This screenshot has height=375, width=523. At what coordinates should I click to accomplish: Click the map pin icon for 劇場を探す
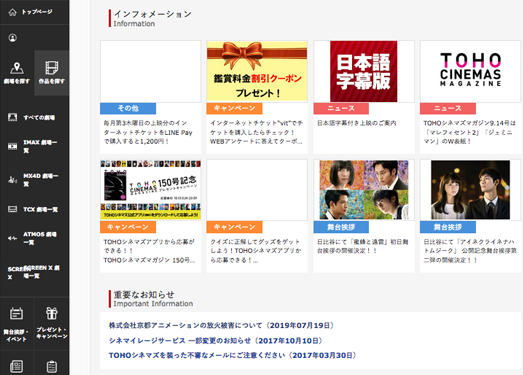(x=17, y=68)
